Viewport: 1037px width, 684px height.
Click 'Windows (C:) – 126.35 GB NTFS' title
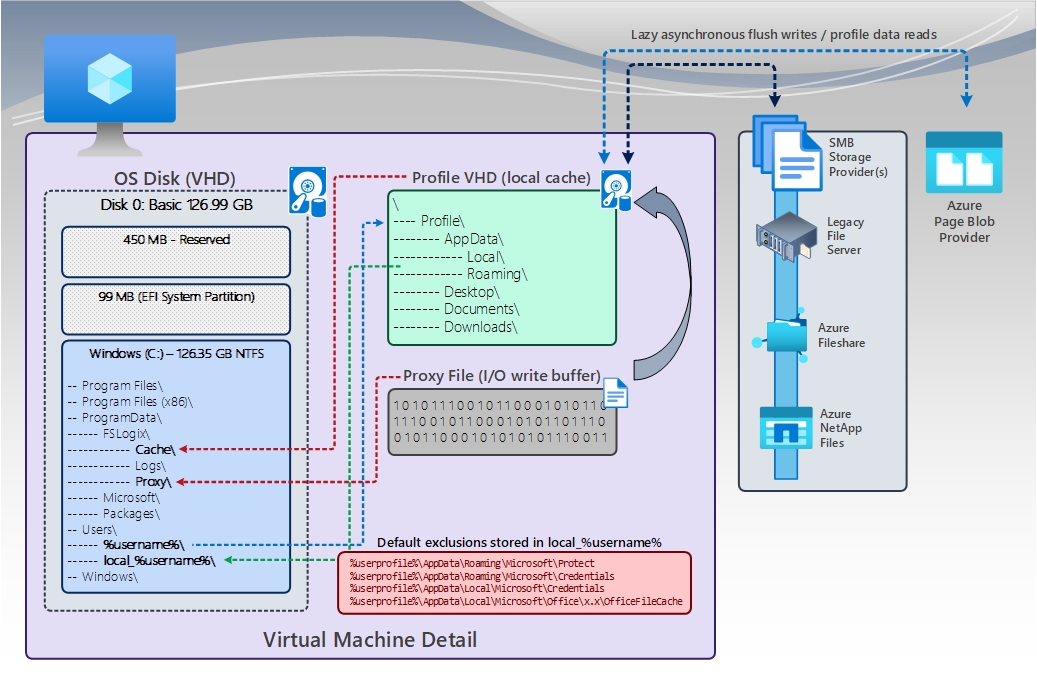177,354
